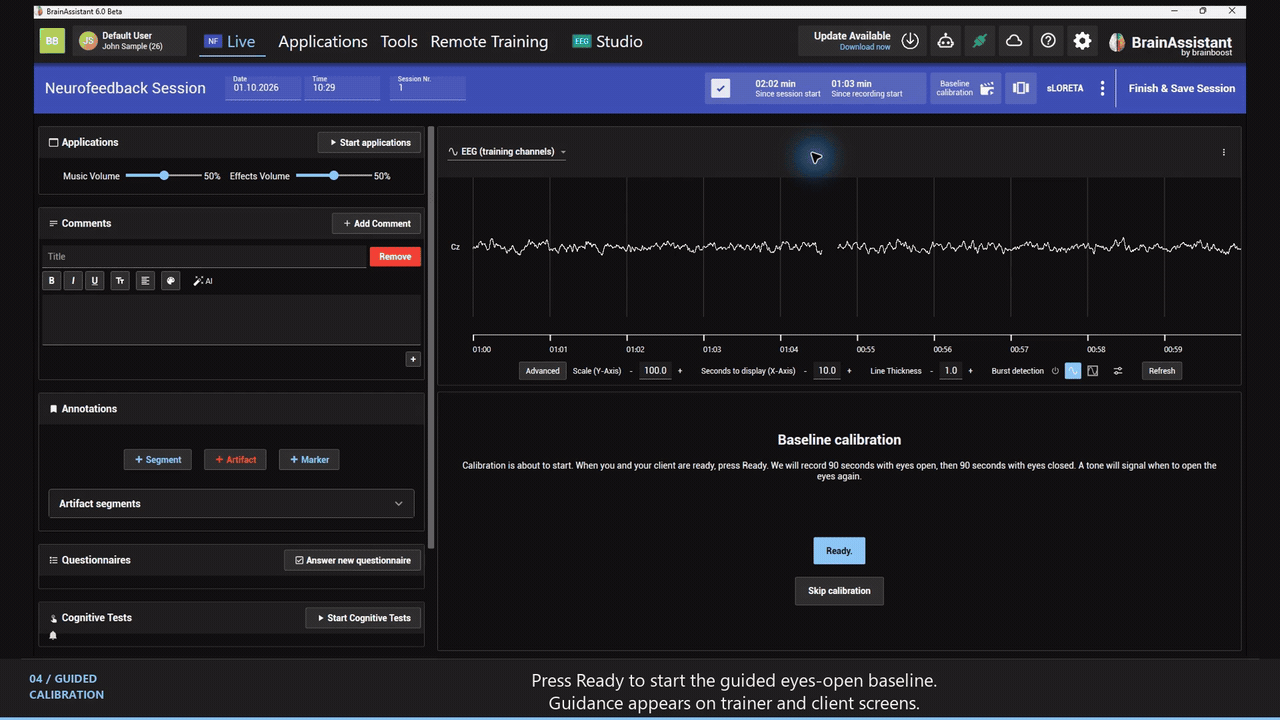Switch to the Live tab
This screenshot has width=1280, height=720.
click(230, 41)
